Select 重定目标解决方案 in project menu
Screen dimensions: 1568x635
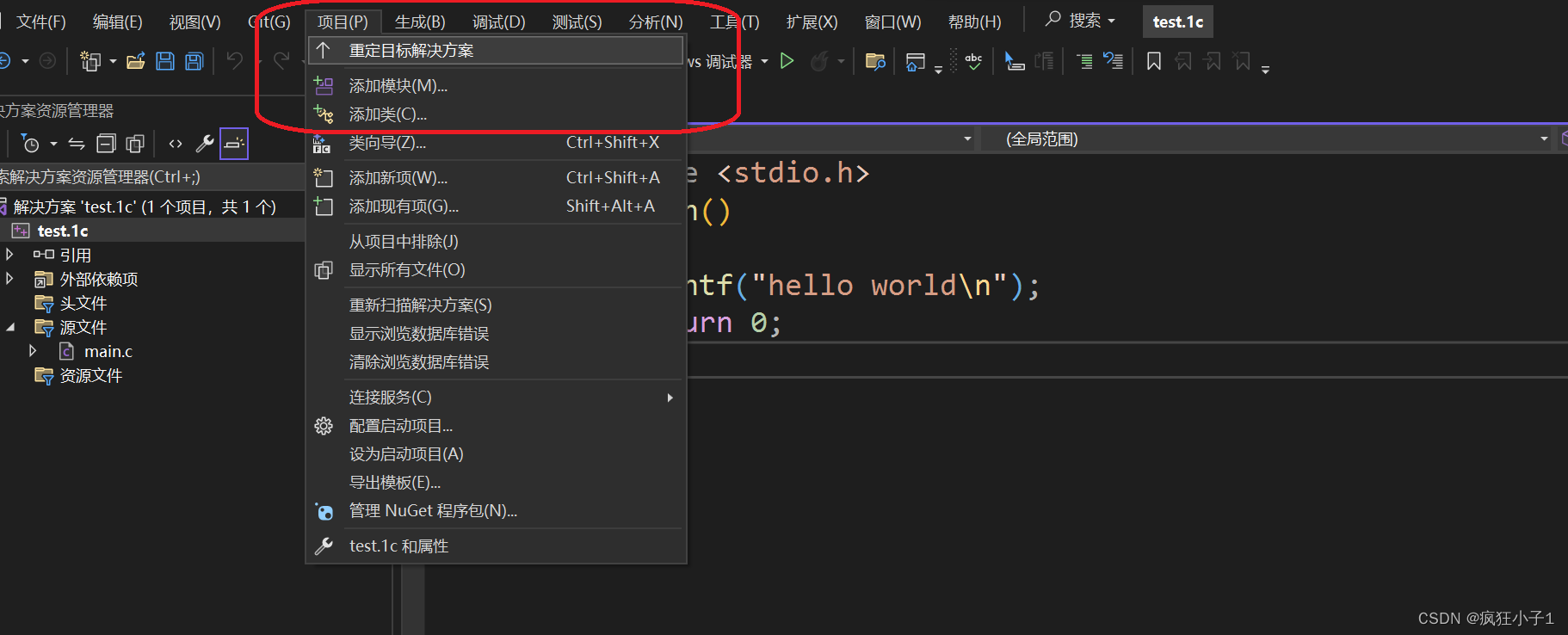click(496, 51)
